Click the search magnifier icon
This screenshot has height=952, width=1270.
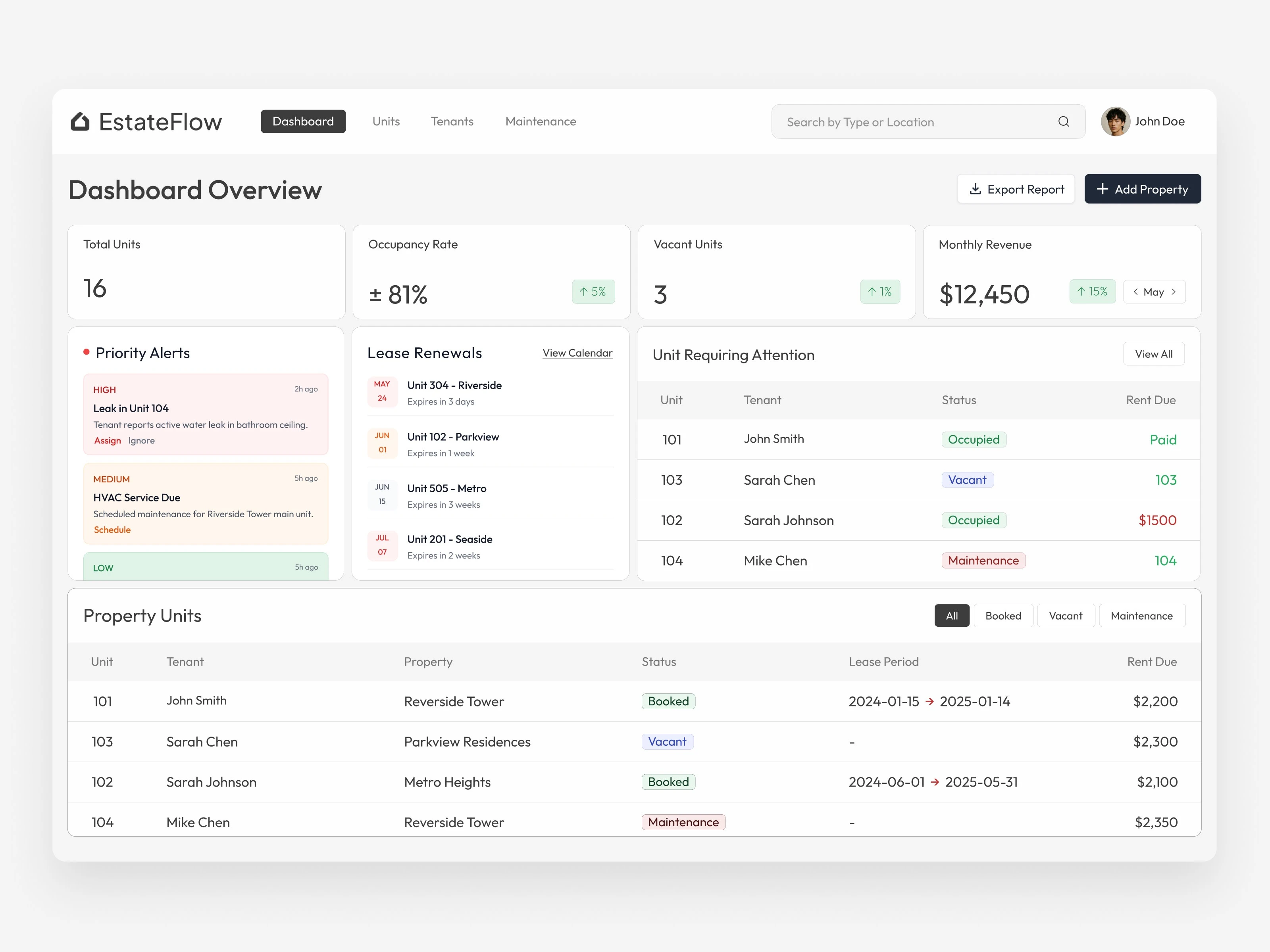point(1063,122)
